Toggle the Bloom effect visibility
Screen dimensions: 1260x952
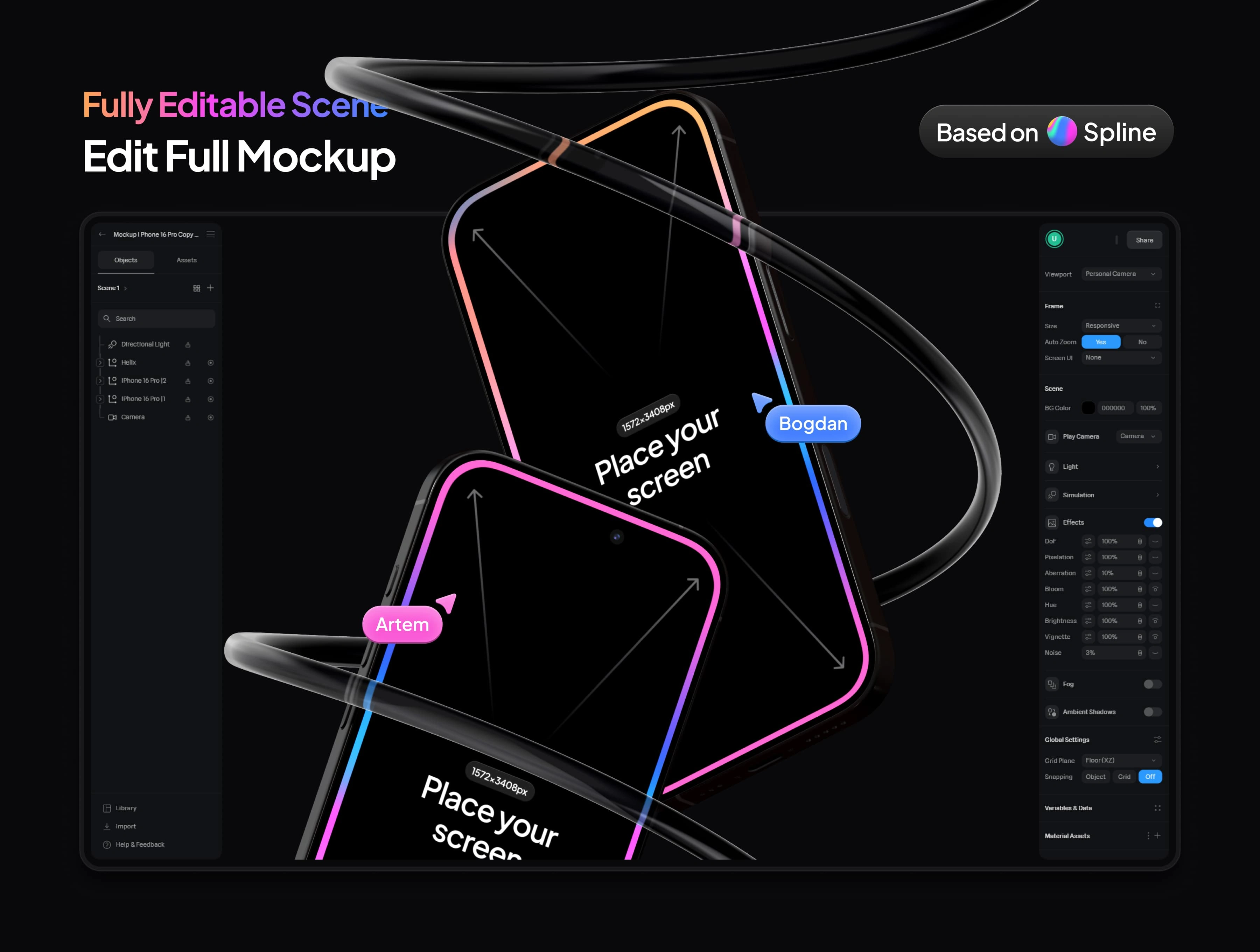click(1155, 589)
